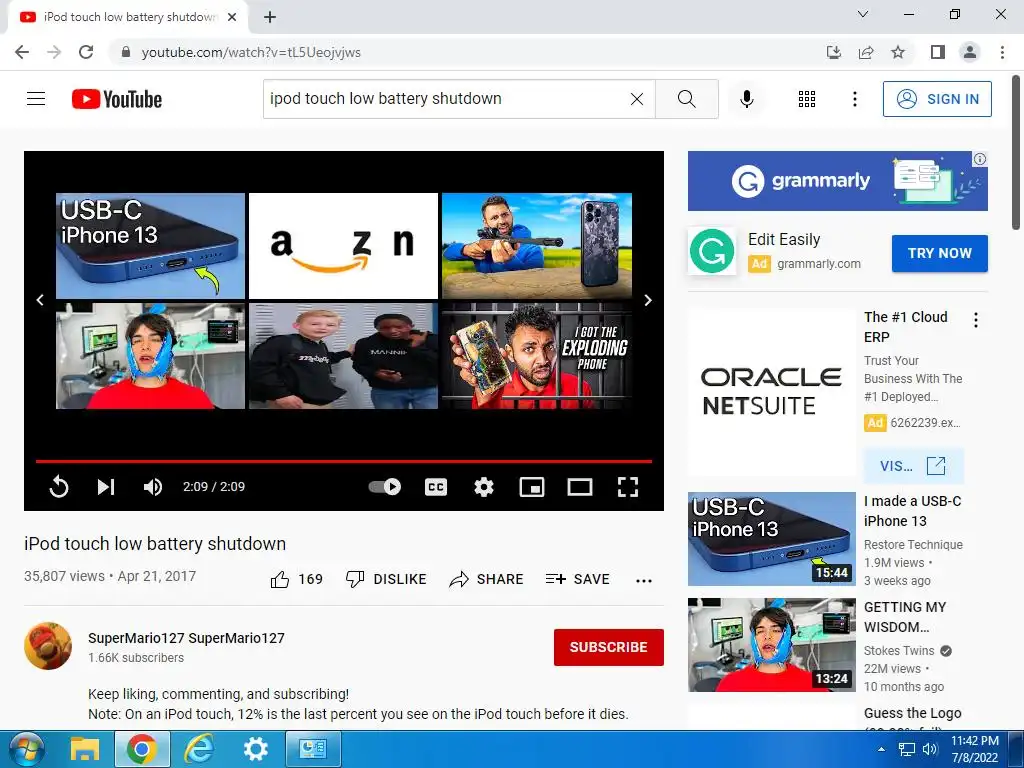This screenshot has height=768, width=1024.
Task: Click Grammarly TRY NOW button
Action: (x=940, y=253)
